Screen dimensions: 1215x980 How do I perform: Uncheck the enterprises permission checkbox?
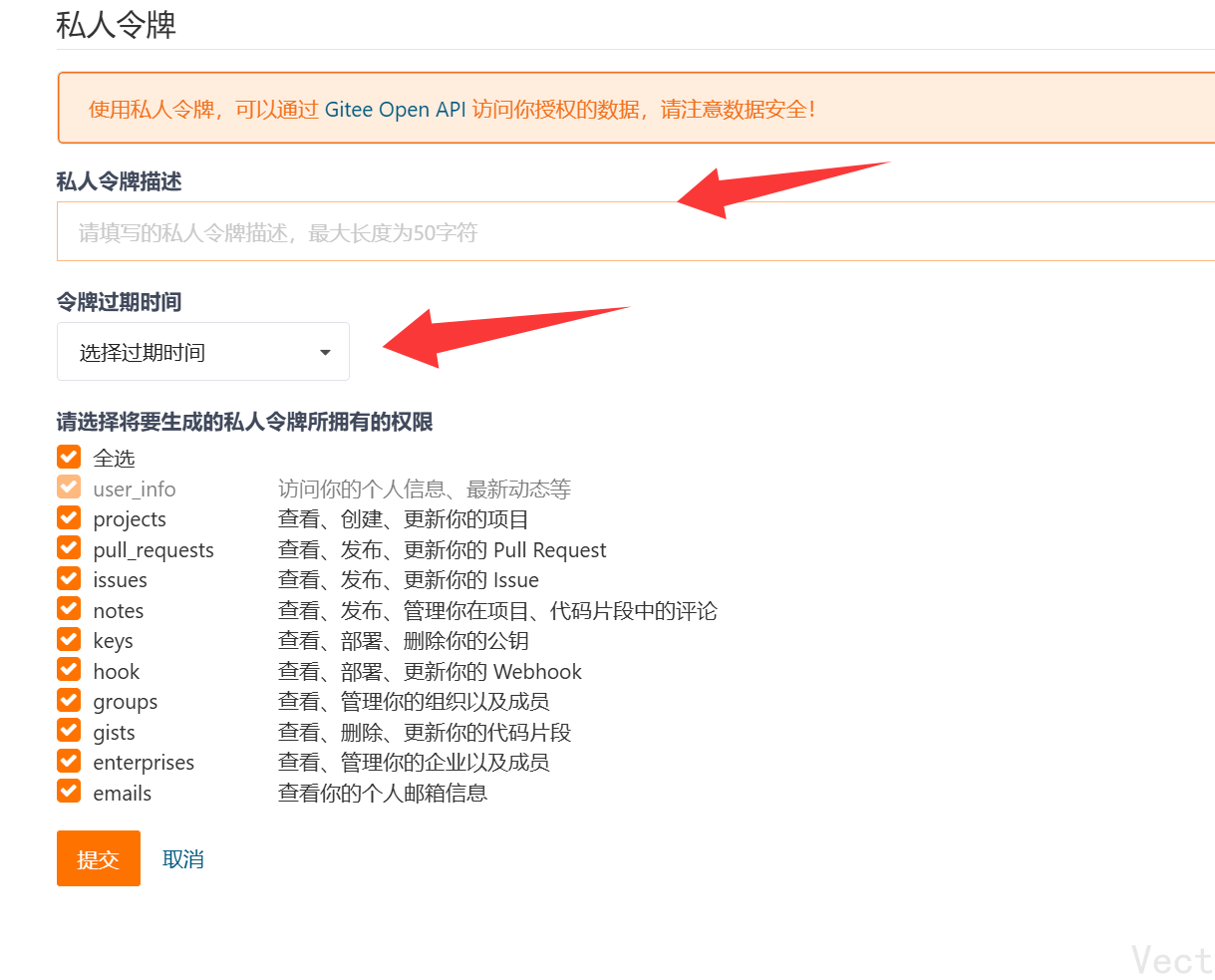pyautogui.click(x=69, y=761)
